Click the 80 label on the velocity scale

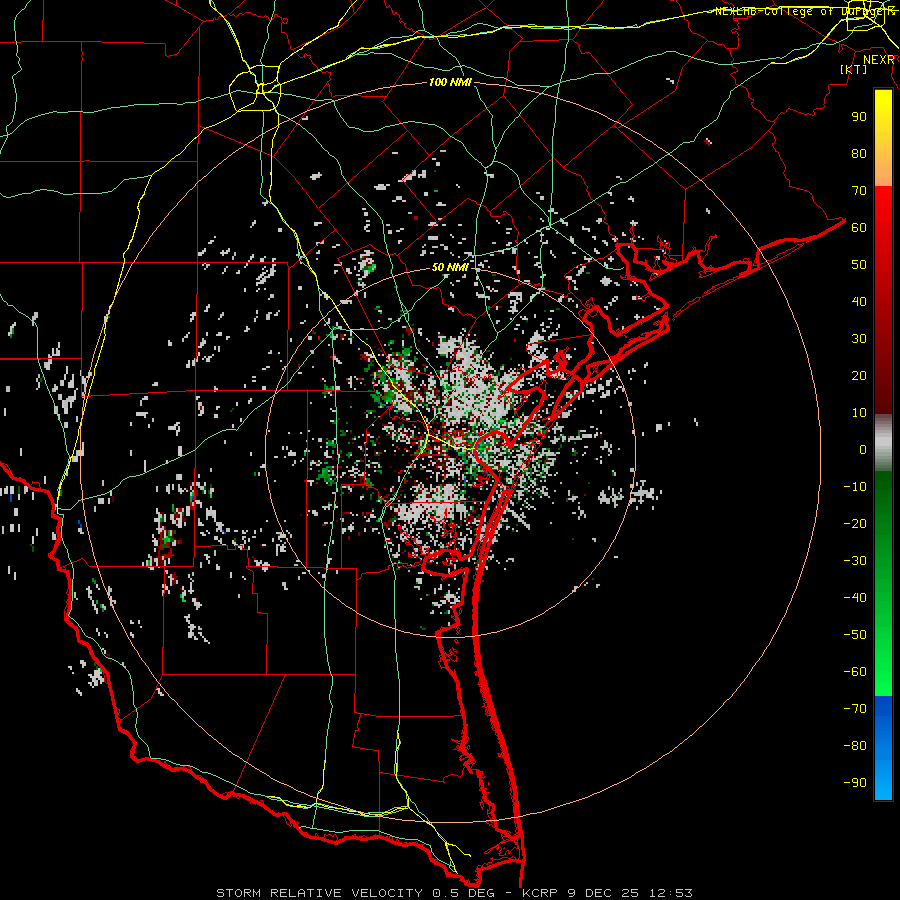859,153
